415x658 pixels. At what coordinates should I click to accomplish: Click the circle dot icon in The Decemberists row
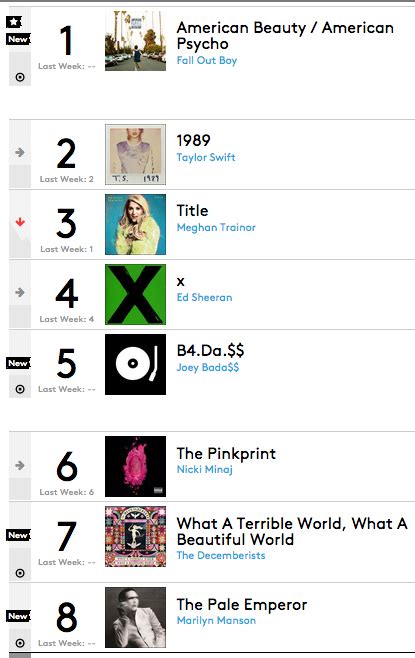click(20, 573)
